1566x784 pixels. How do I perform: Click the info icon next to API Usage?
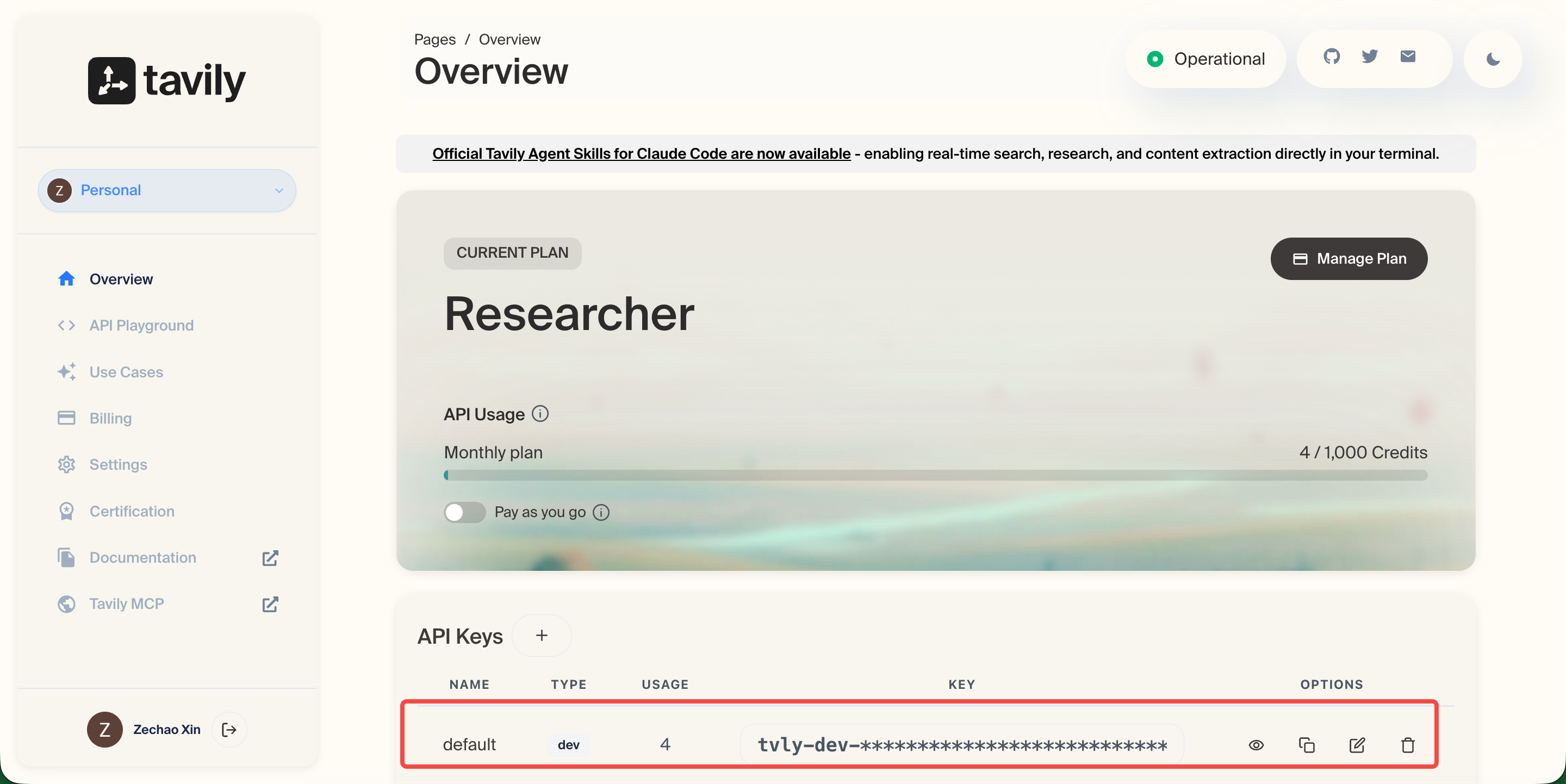[540, 414]
